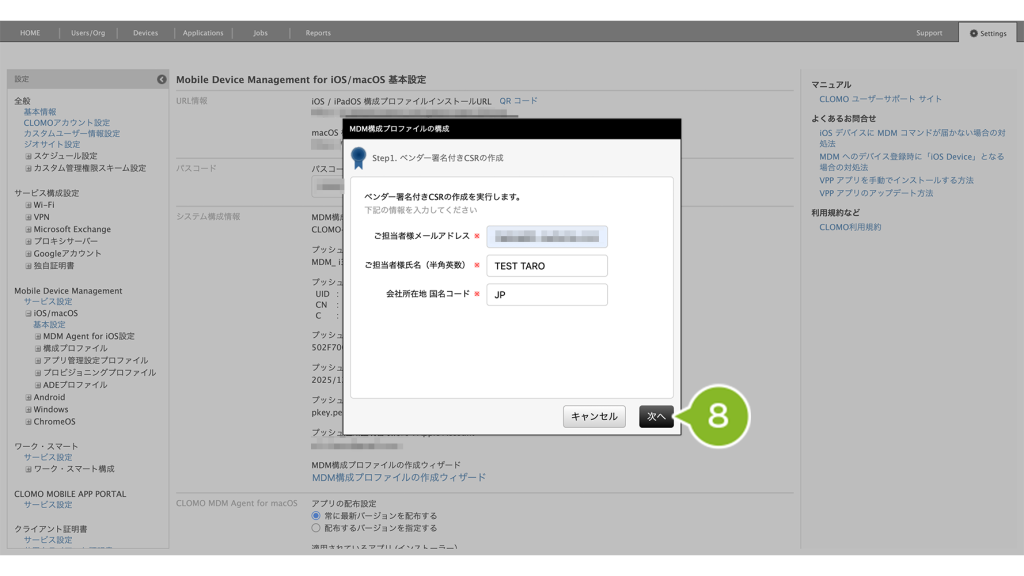Click the 次へ button in the dialog
1024x576 pixels.
[x=656, y=417]
